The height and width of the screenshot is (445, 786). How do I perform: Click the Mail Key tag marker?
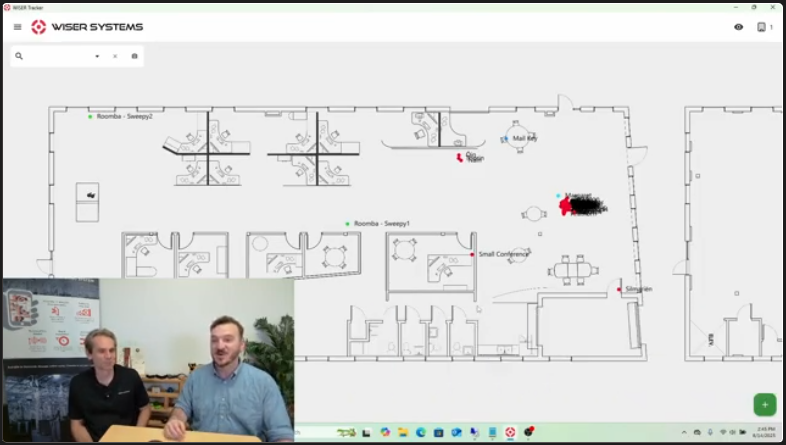click(506, 138)
